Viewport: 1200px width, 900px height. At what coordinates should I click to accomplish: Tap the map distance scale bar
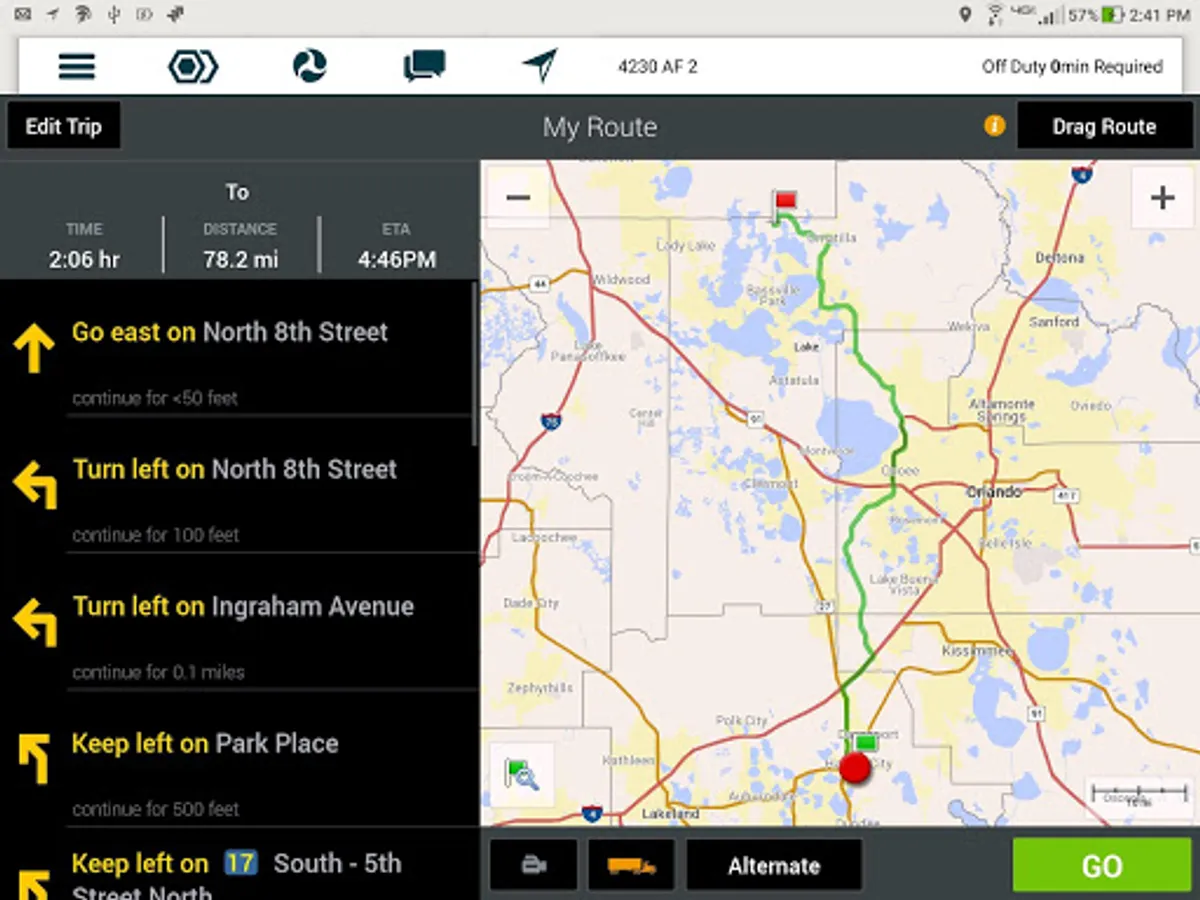(1138, 796)
